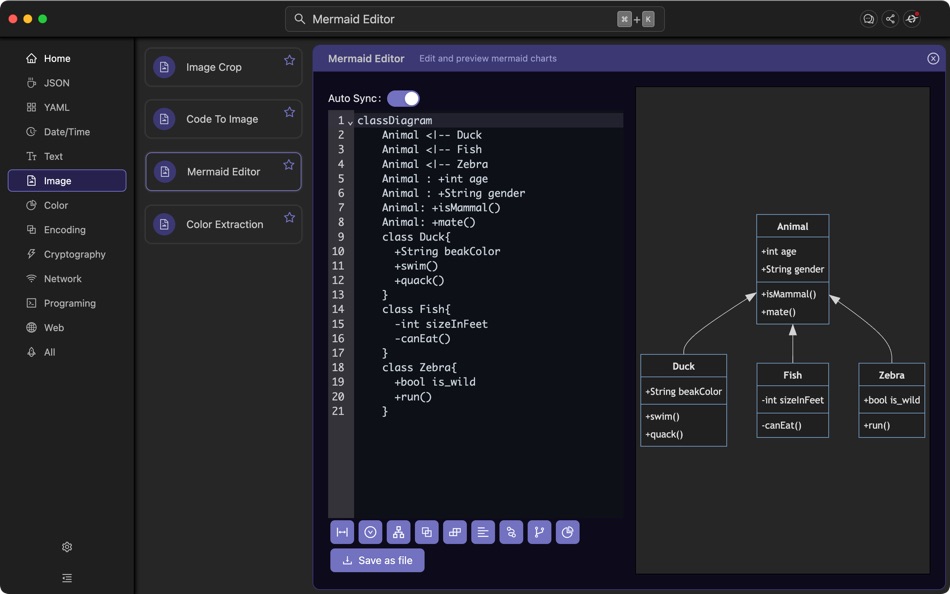950x594 pixels.
Task: Insert pie chart template
Action: click(x=568, y=532)
